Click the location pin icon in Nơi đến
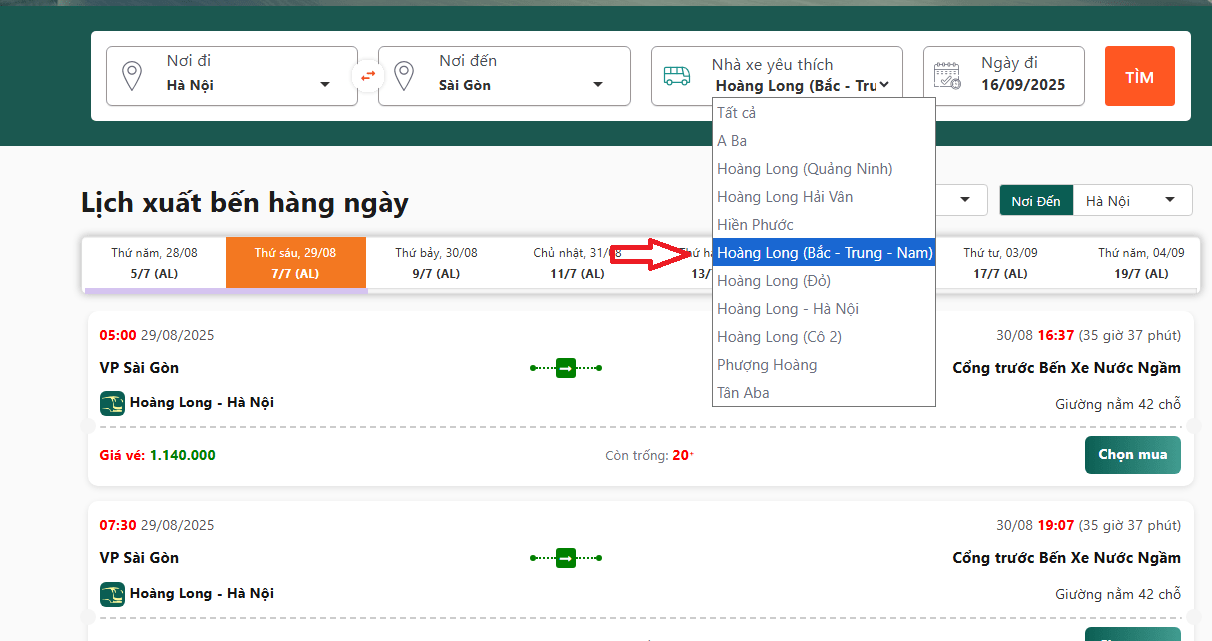Screen dimensions: 1212x641 404,76
